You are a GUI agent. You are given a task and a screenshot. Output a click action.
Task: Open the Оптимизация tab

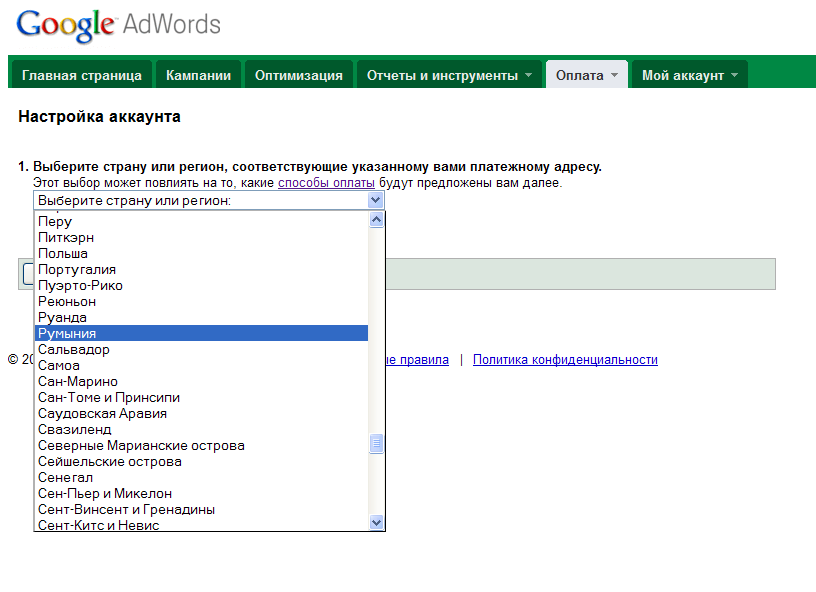(298, 75)
